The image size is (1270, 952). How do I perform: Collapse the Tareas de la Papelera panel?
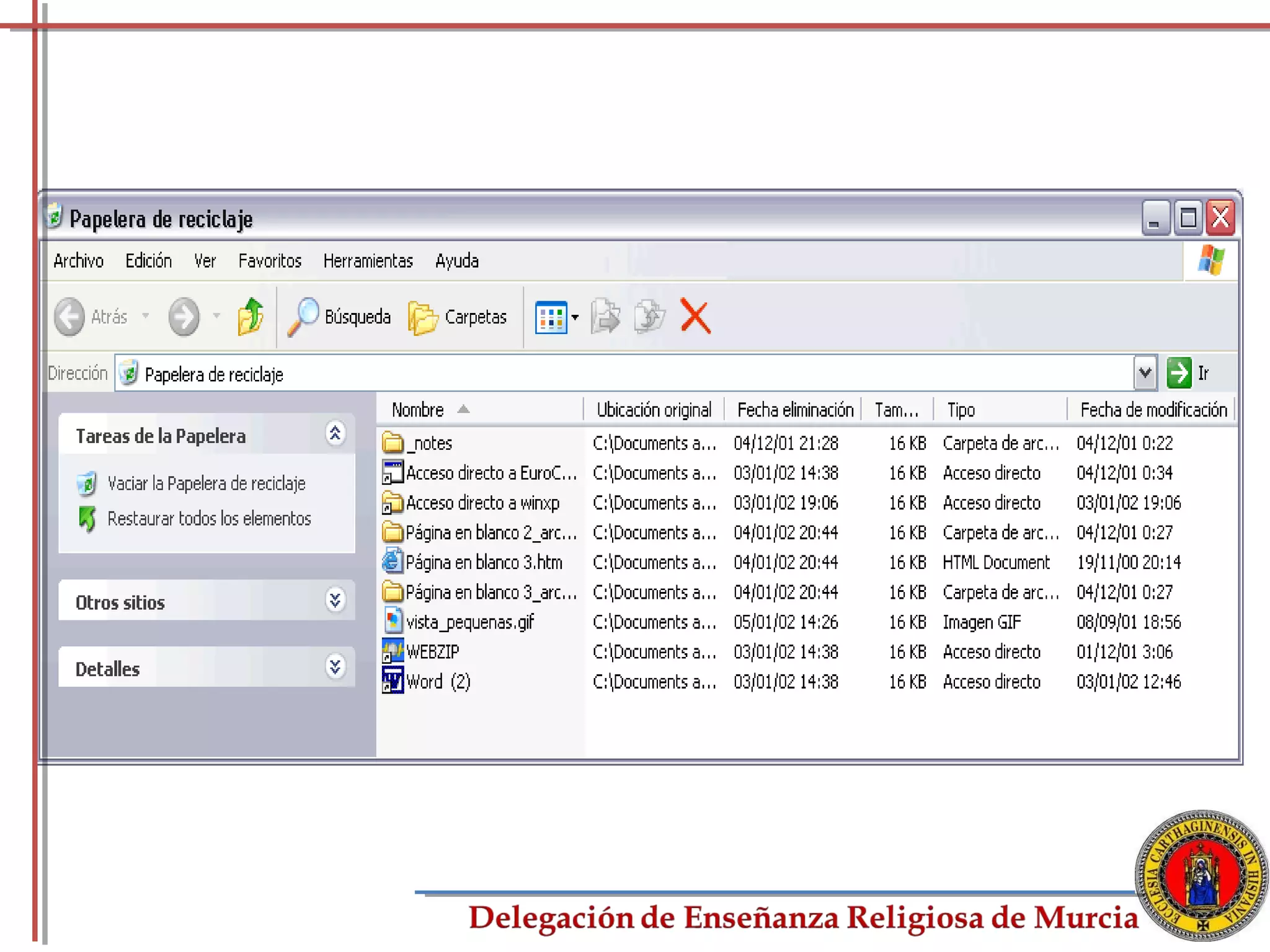(335, 434)
